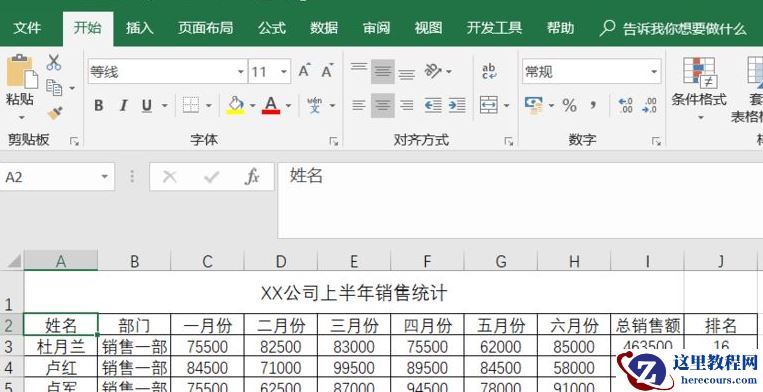Screen dimensions: 763x392
Task: Toggle underline formatting
Action: click(146, 105)
